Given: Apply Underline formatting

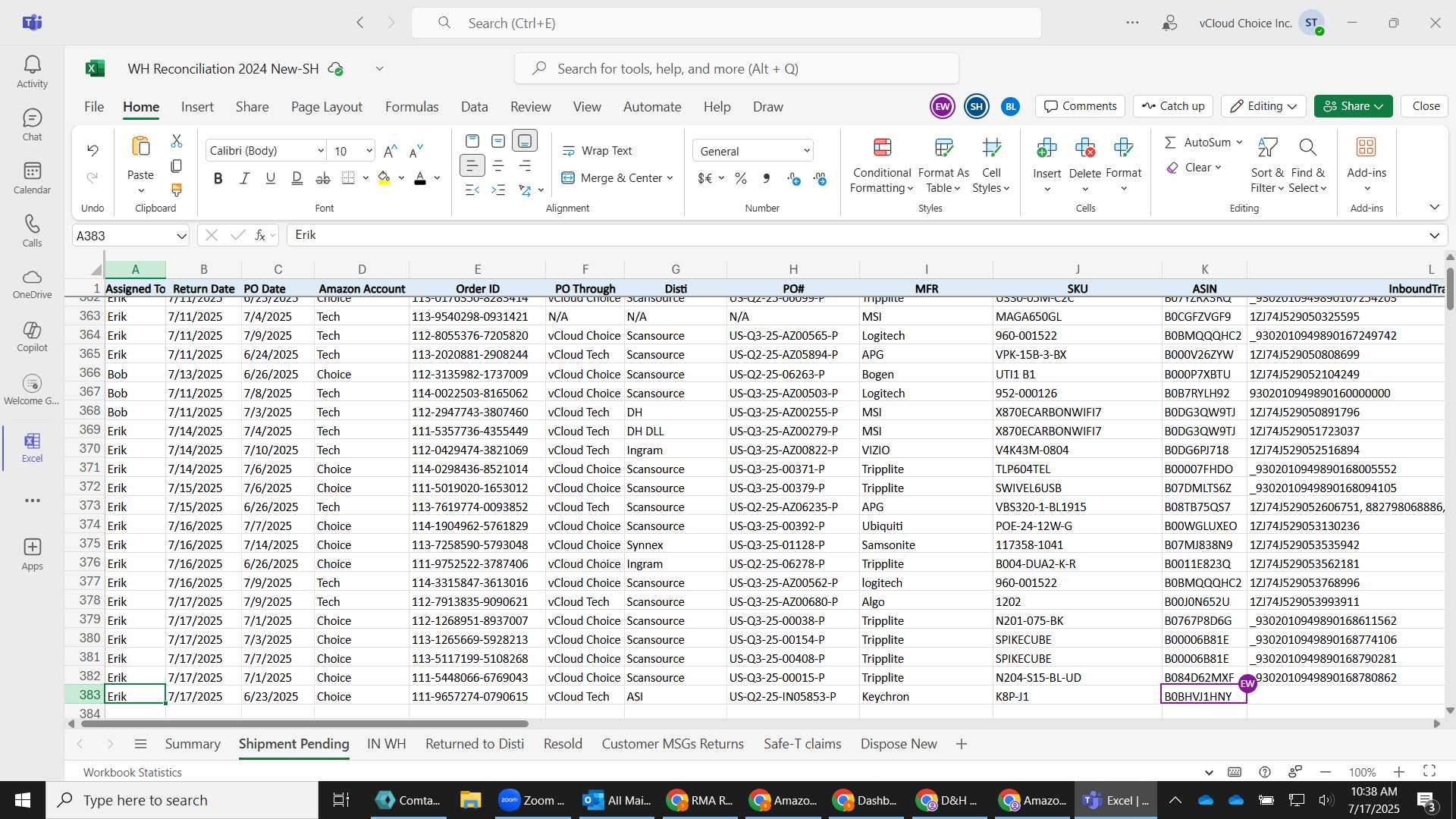Looking at the screenshot, I should click(270, 178).
